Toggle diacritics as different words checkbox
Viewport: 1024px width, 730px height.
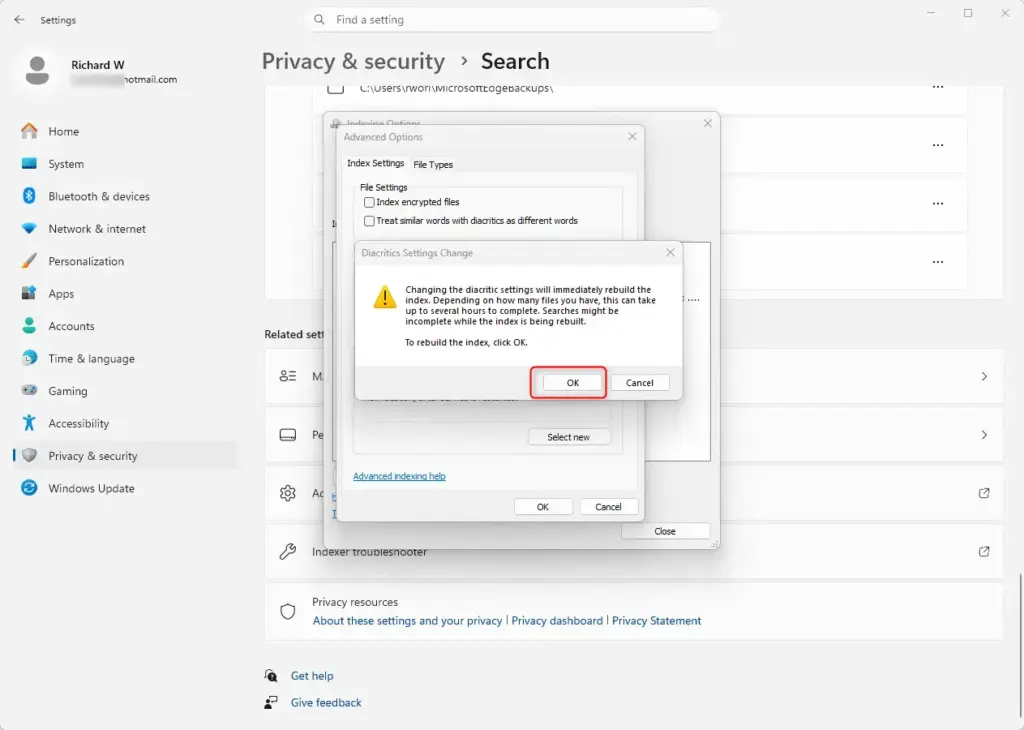click(369, 221)
